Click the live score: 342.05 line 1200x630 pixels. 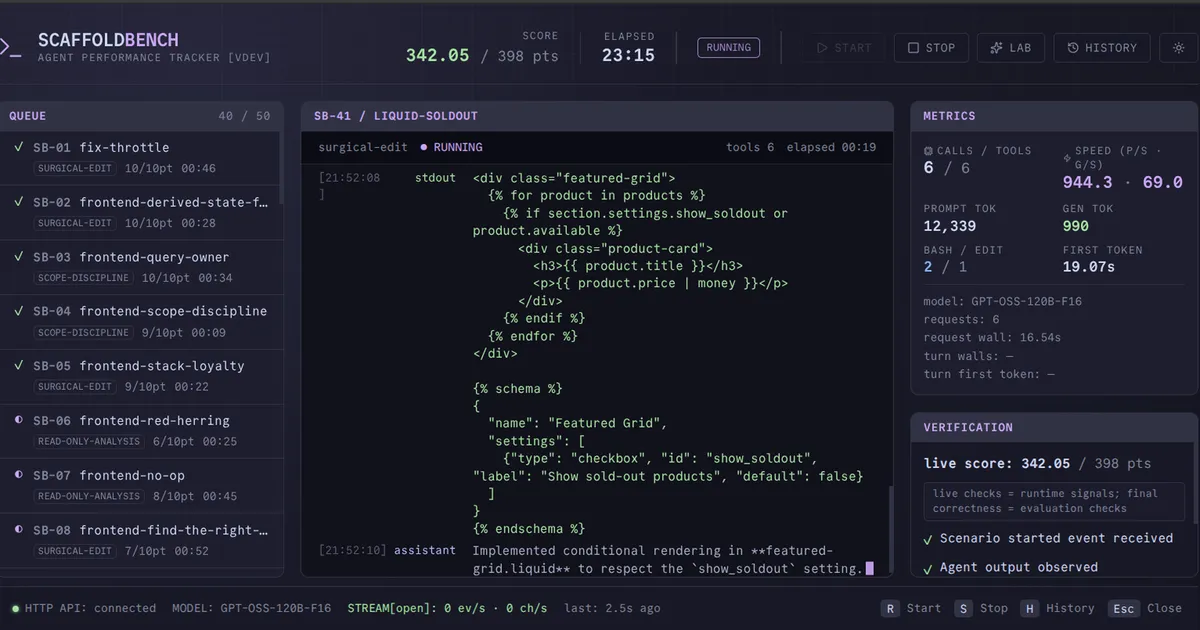[x=1037, y=464]
